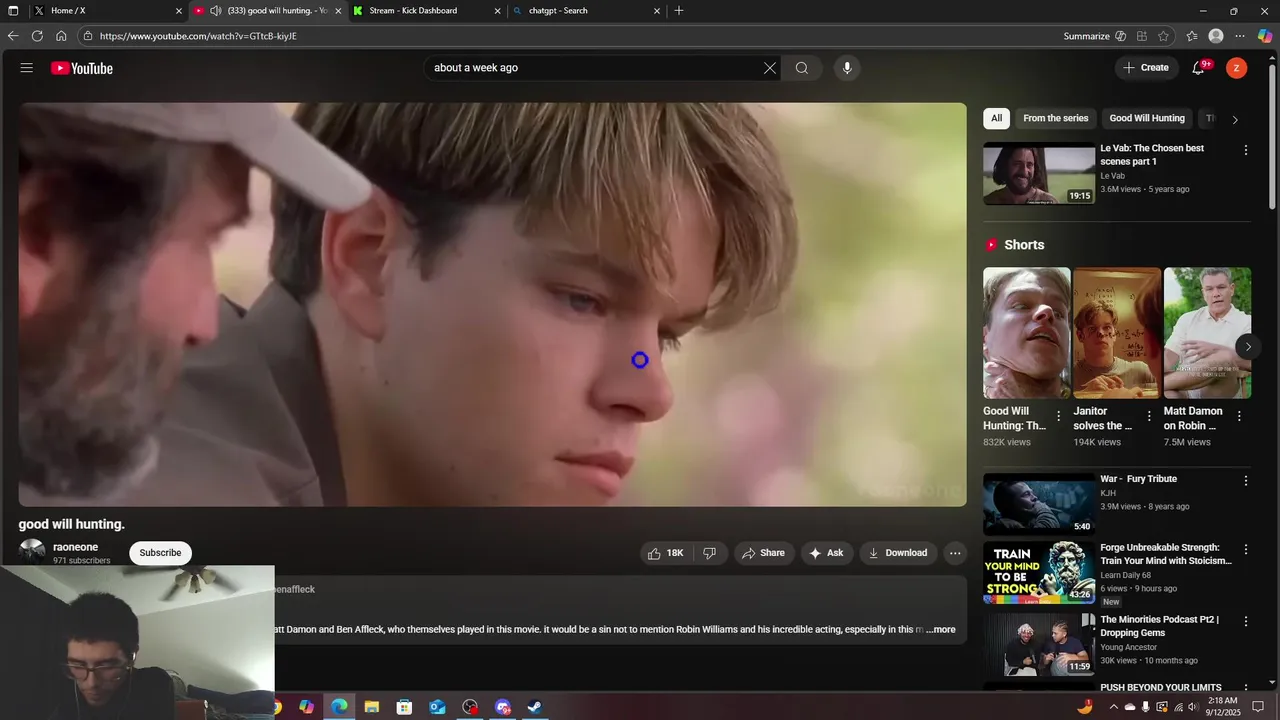Open options for War Fury Tribute
This screenshot has width=1280, height=720.
[1246, 481]
